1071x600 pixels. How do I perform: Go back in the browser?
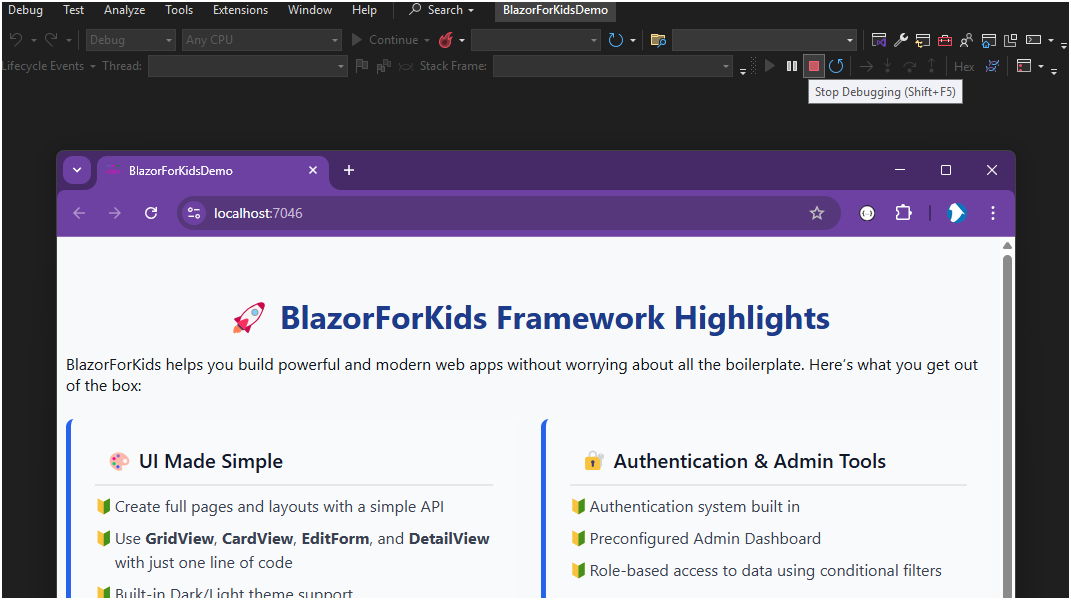coord(79,213)
